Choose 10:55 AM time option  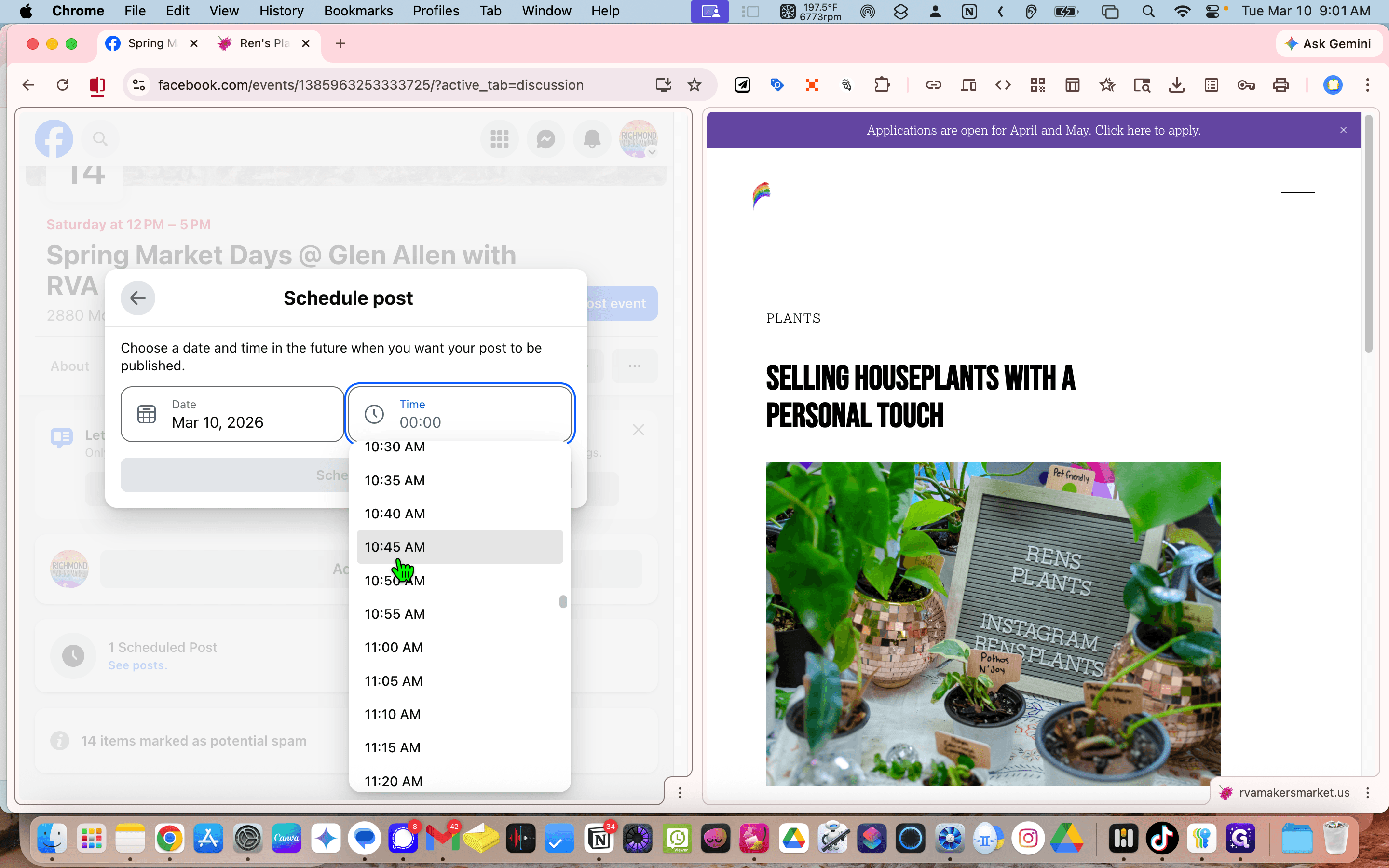tap(460, 614)
